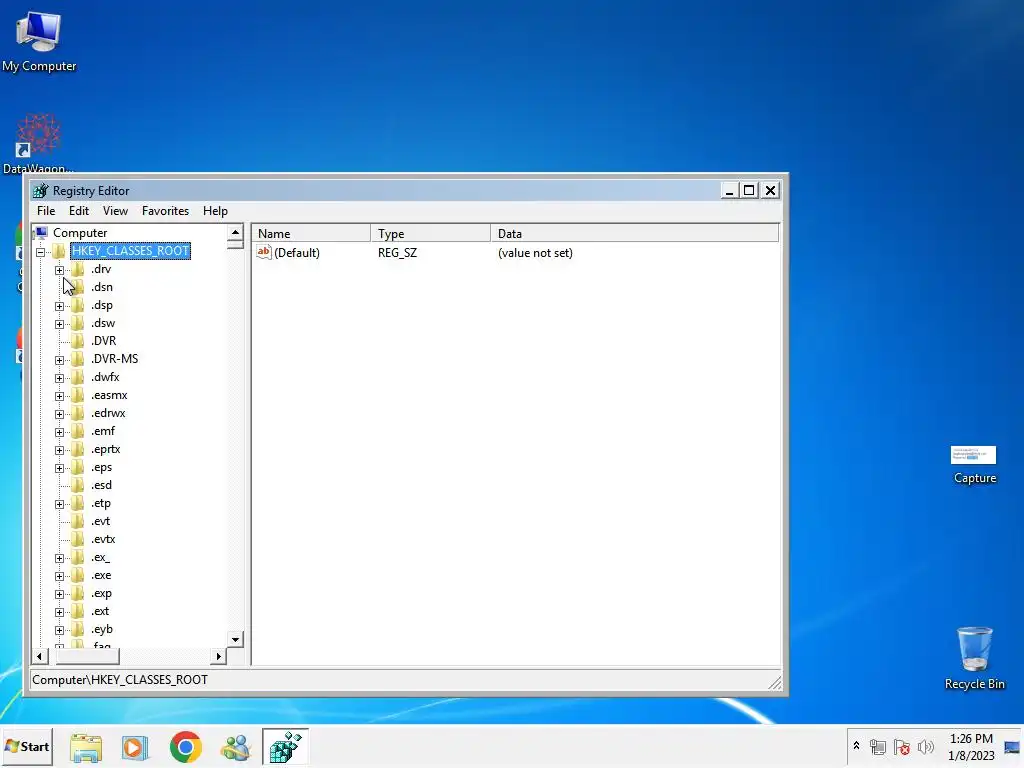Click the REG_SZ type cell

pos(397,253)
